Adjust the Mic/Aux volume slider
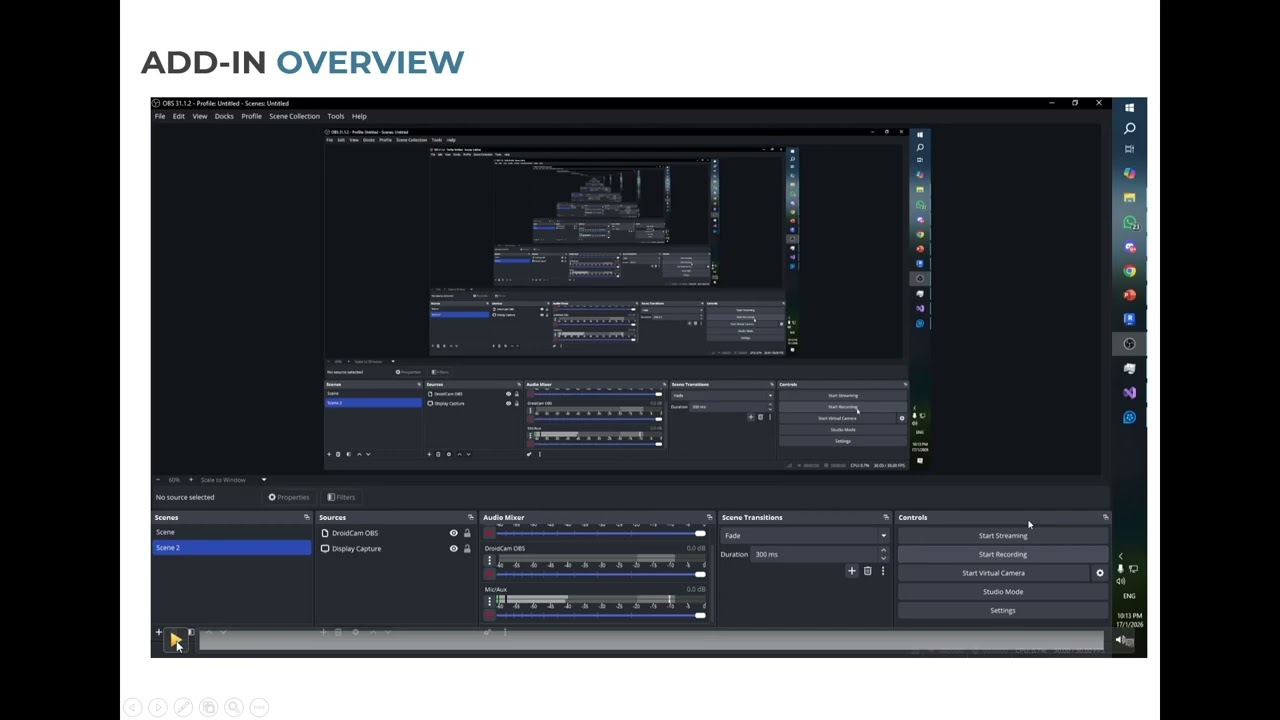1280x720 pixels. [602, 615]
